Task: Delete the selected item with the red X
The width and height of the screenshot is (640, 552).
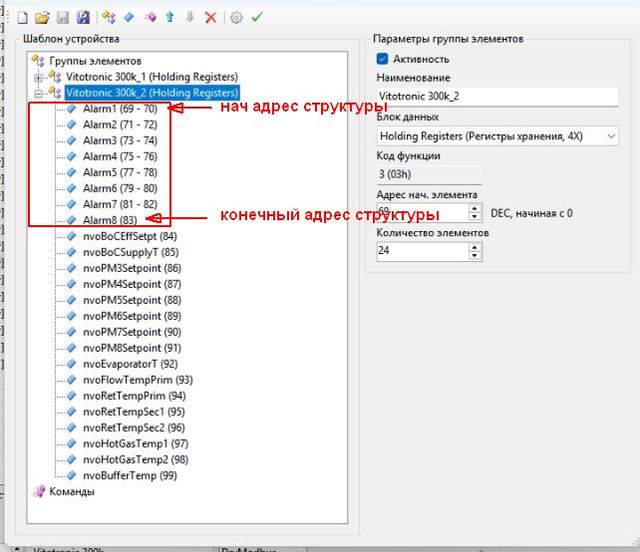Action: coord(211,17)
